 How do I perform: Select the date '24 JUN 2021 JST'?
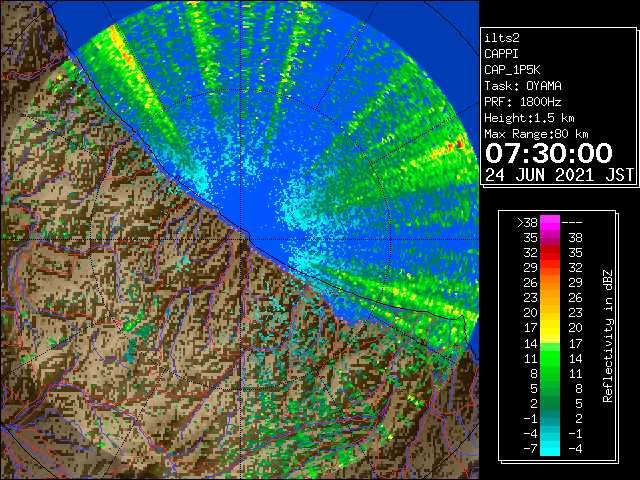point(559,175)
